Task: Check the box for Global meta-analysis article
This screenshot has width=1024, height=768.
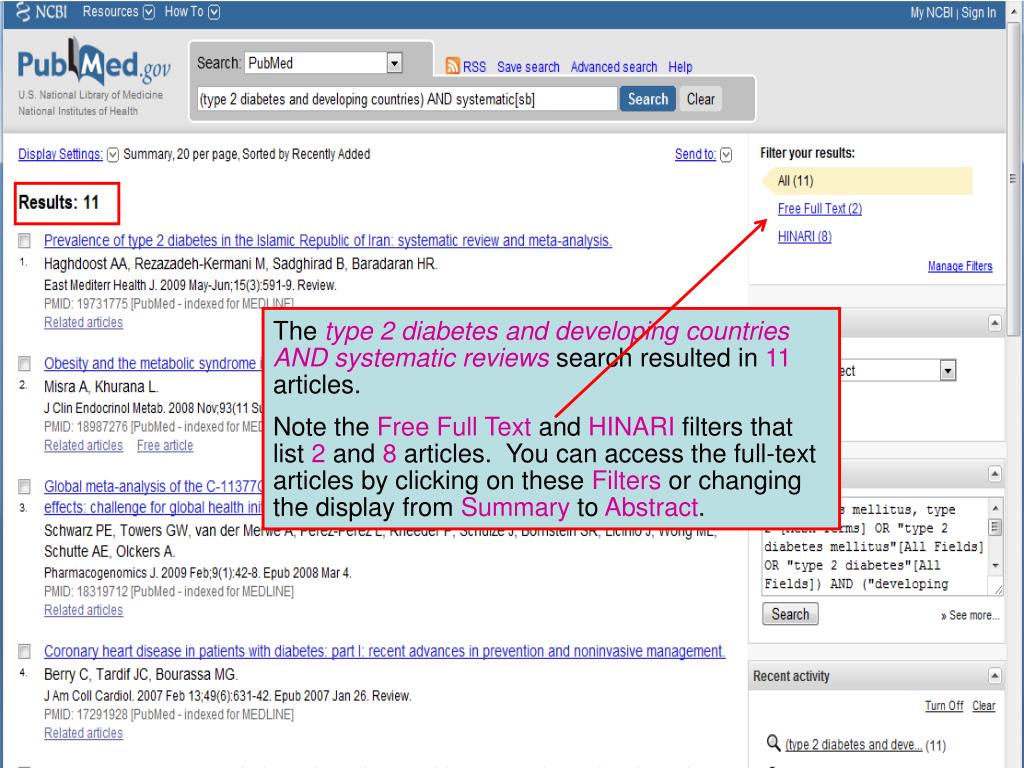Action: (24, 487)
